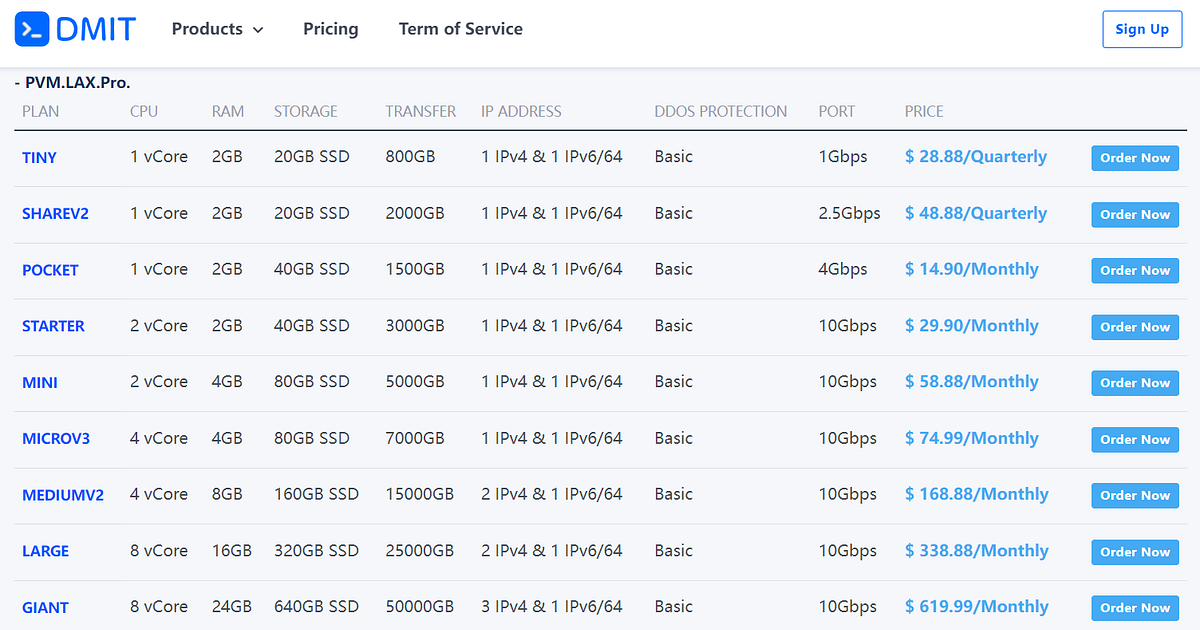Open the POCKET plan page
This screenshot has width=1200, height=630.
tap(50, 269)
